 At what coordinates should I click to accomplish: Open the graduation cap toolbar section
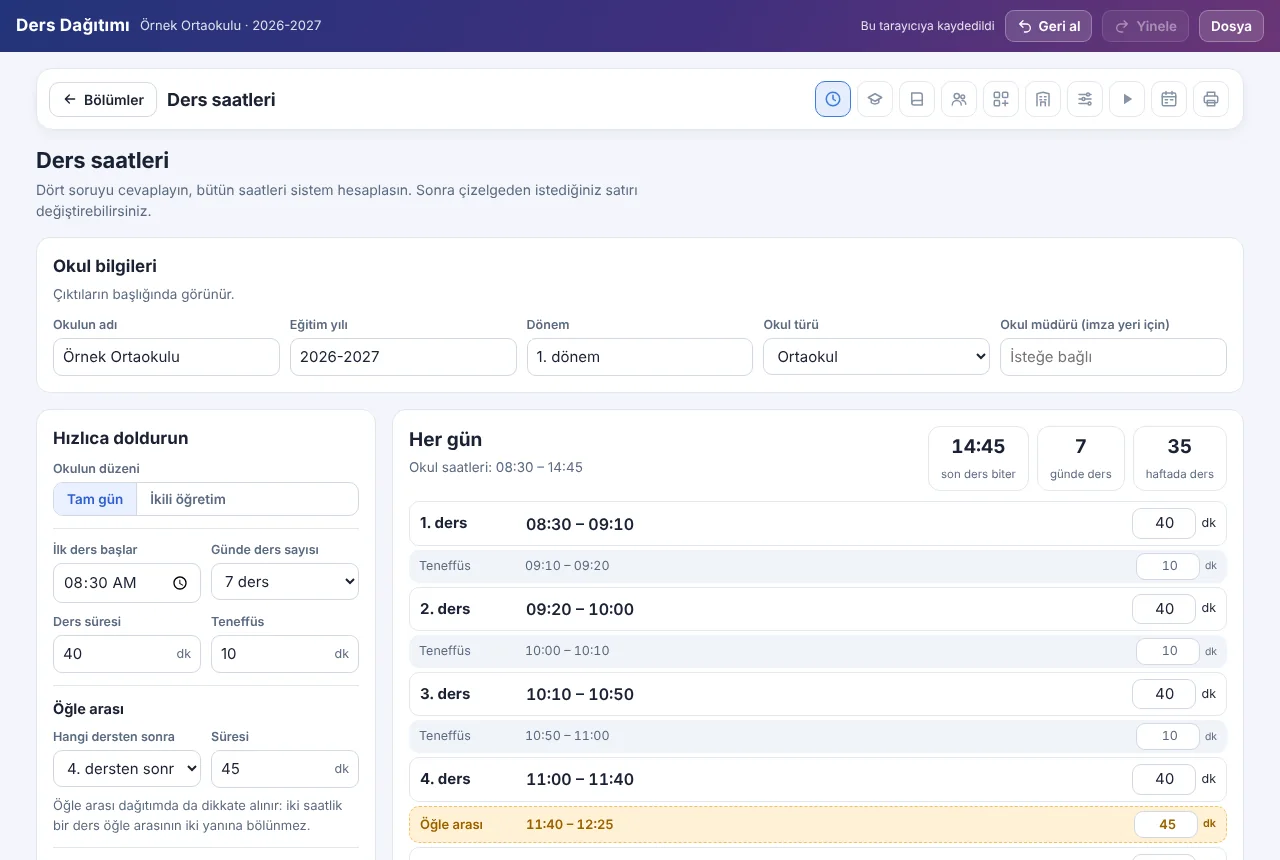[x=875, y=99]
